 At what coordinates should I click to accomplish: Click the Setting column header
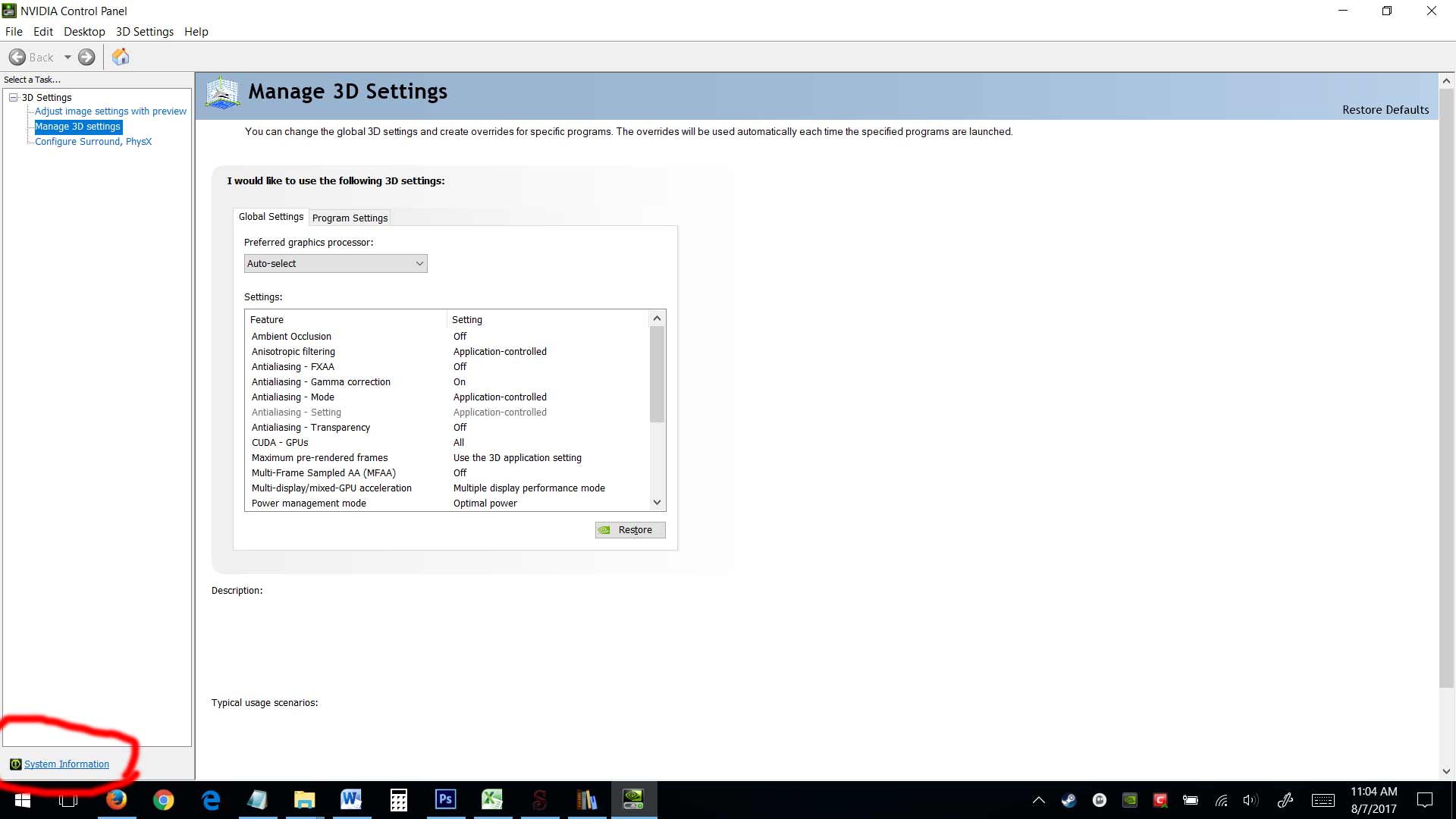coord(548,320)
